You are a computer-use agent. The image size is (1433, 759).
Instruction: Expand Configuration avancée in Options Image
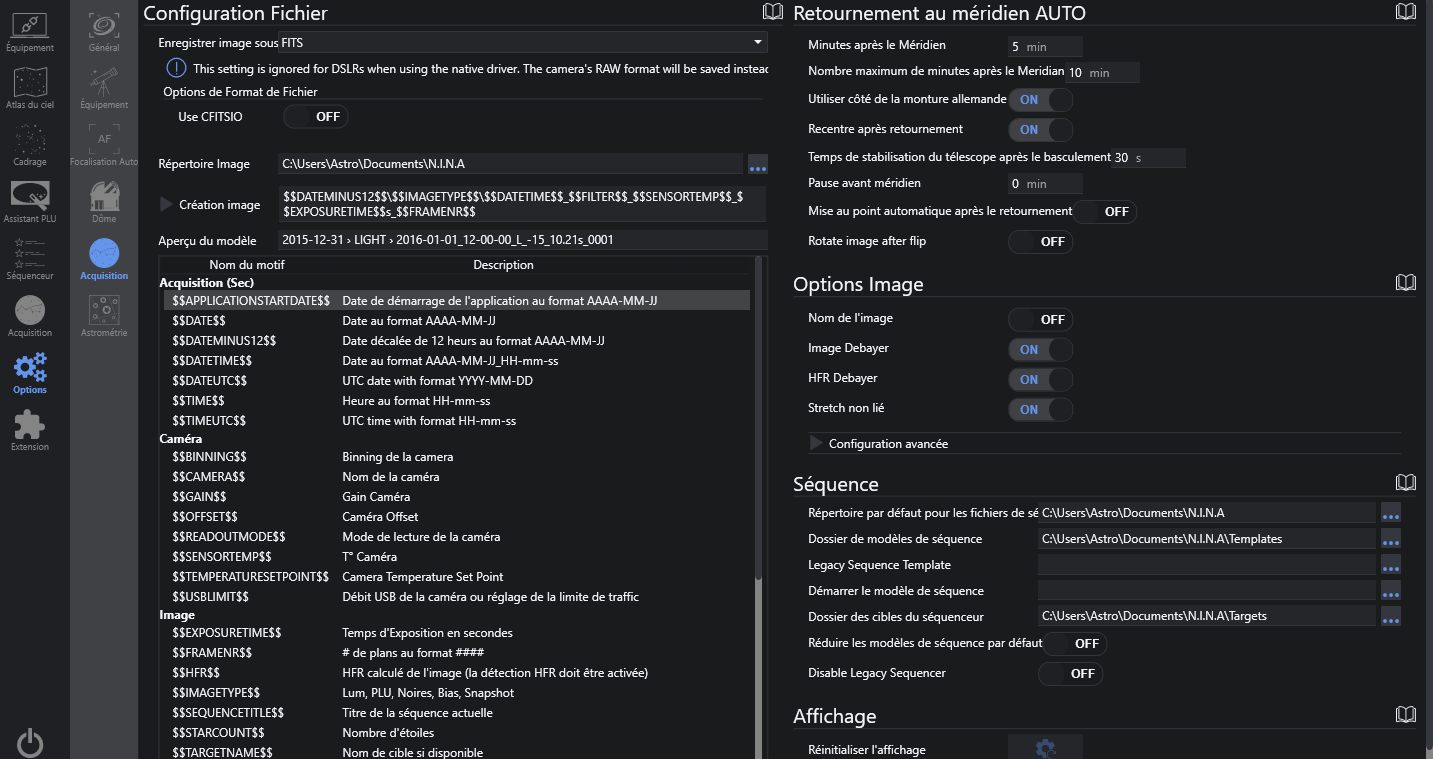[816, 443]
